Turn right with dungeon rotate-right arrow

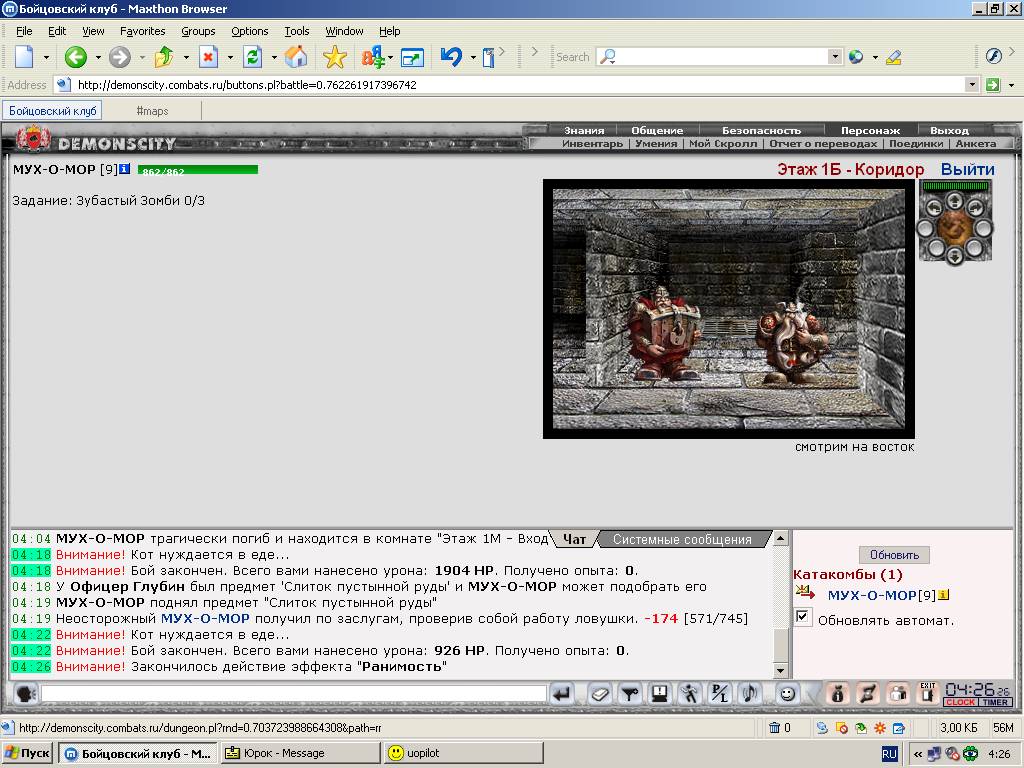coord(975,208)
